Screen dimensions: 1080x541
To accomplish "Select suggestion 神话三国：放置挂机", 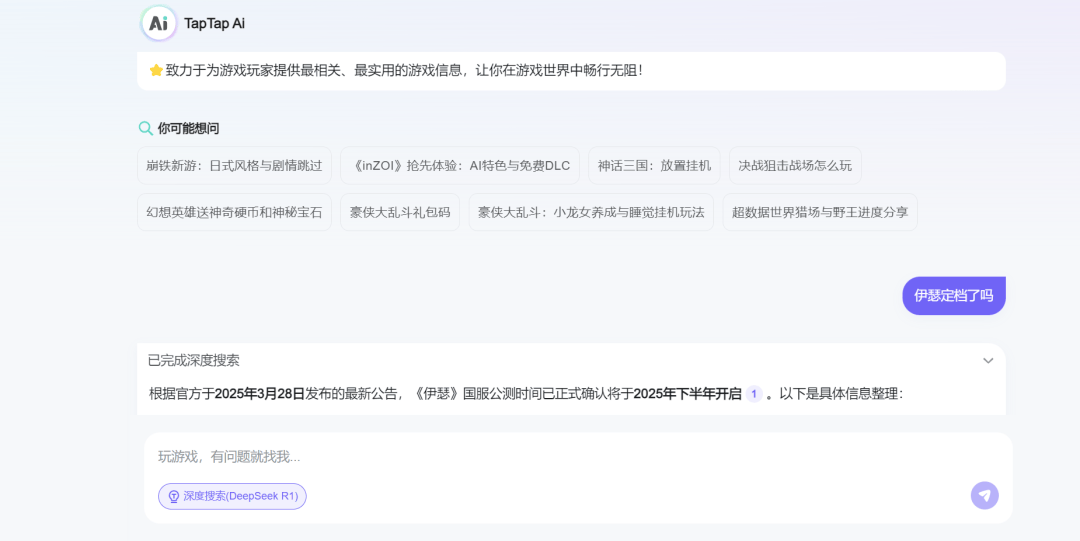I will click(x=654, y=165).
